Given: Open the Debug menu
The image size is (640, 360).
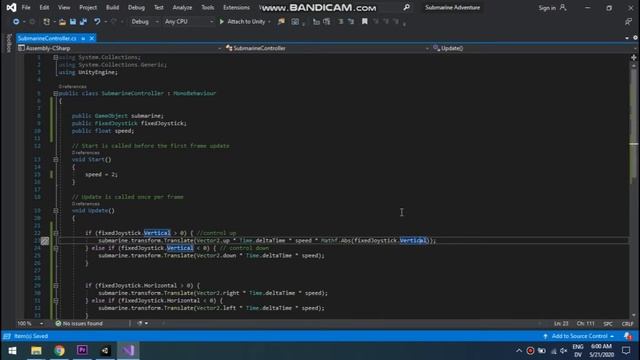Looking at the screenshot, I should pyautogui.click(x=136, y=7).
